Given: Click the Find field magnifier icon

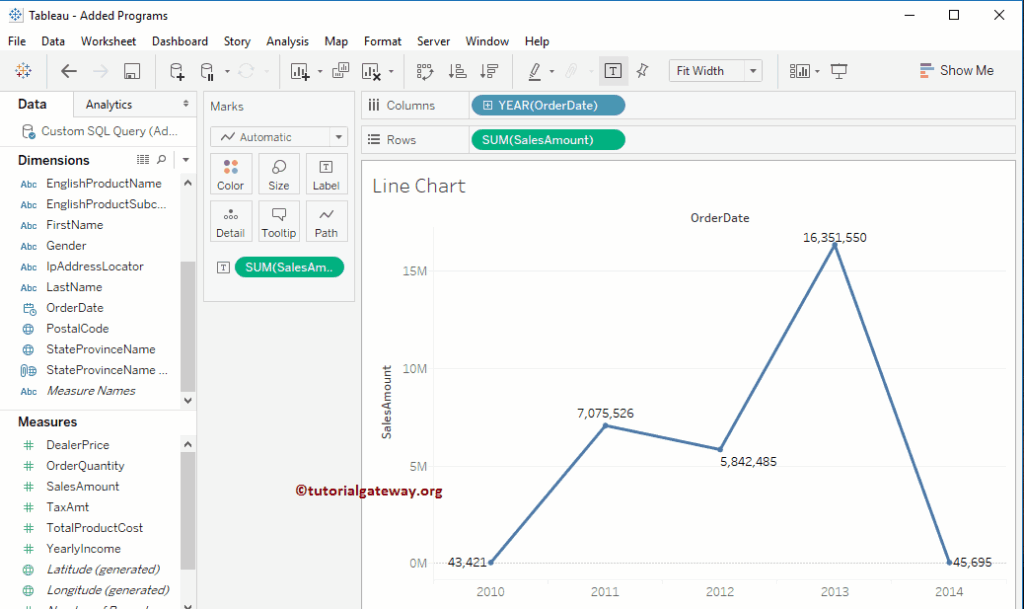Looking at the screenshot, I should pyautogui.click(x=161, y=159).
